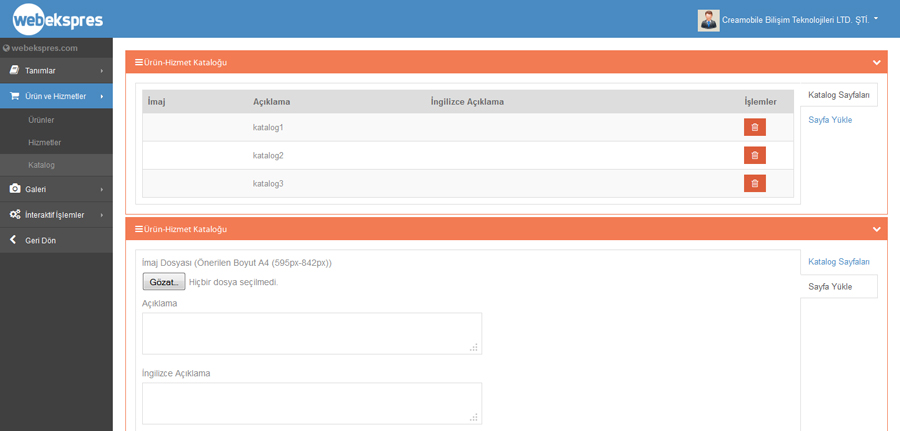
Task: Click the user avatar in header
Action: [708, 20]
